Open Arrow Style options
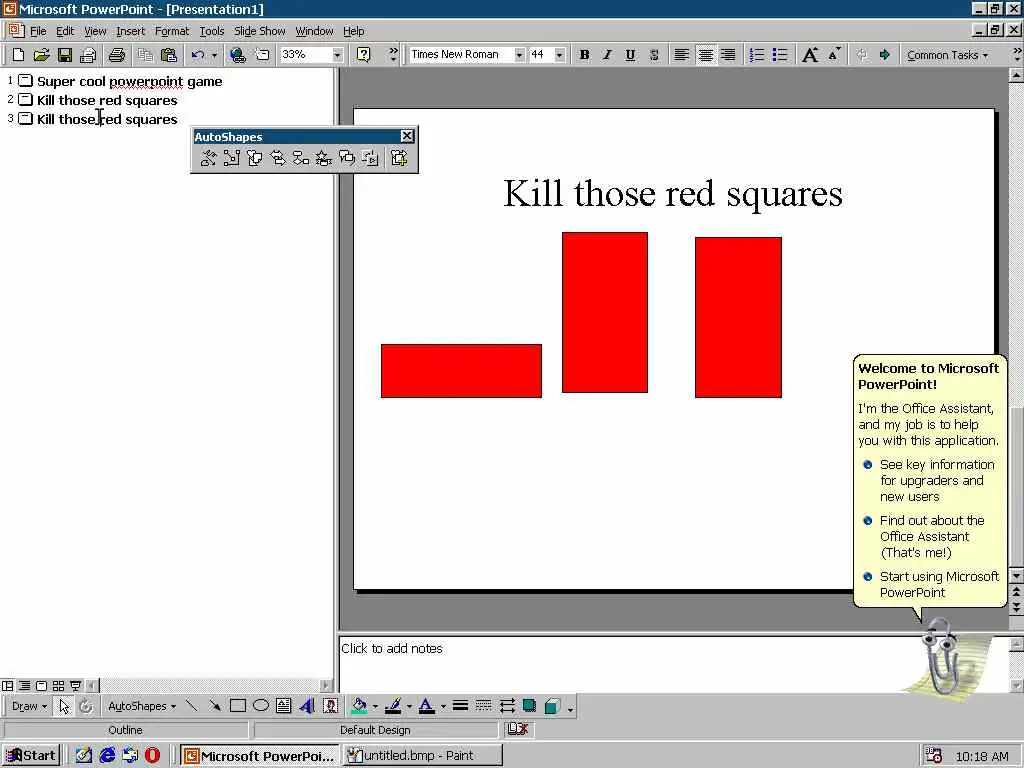This screenshot has height=768, width=1024. (507, 706)
